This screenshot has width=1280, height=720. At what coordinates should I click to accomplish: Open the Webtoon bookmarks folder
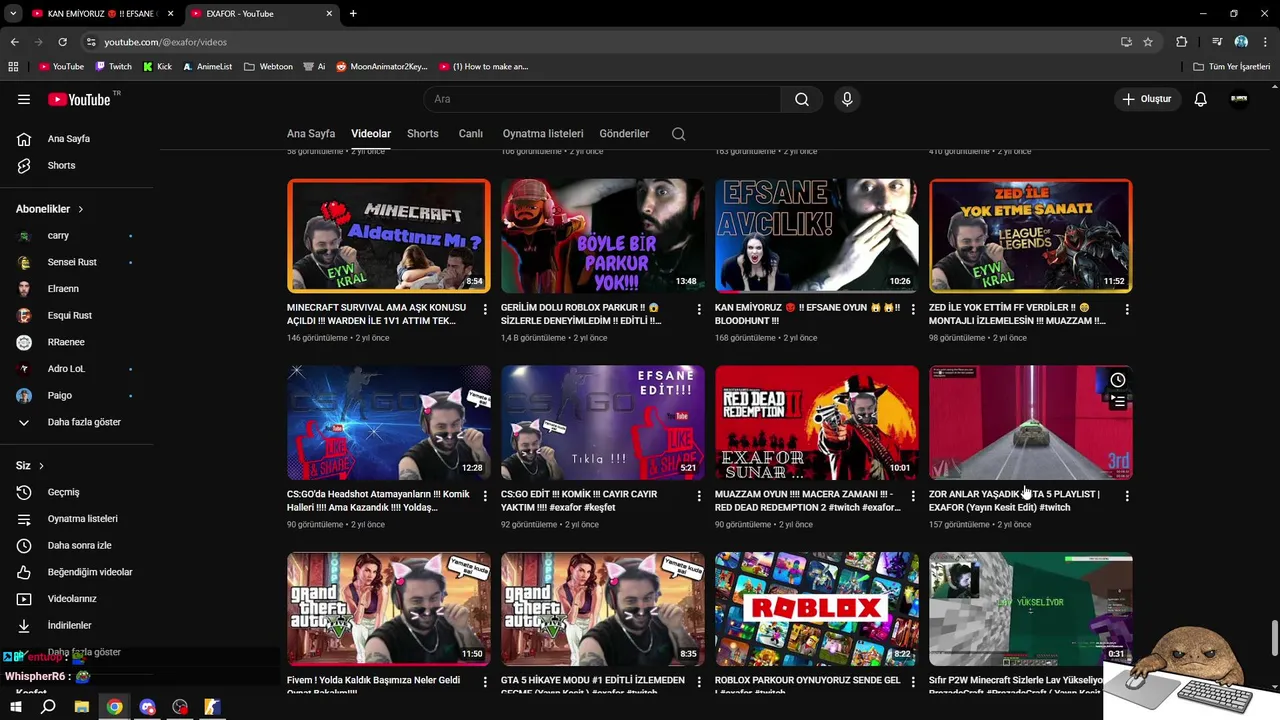pos(268,67)
